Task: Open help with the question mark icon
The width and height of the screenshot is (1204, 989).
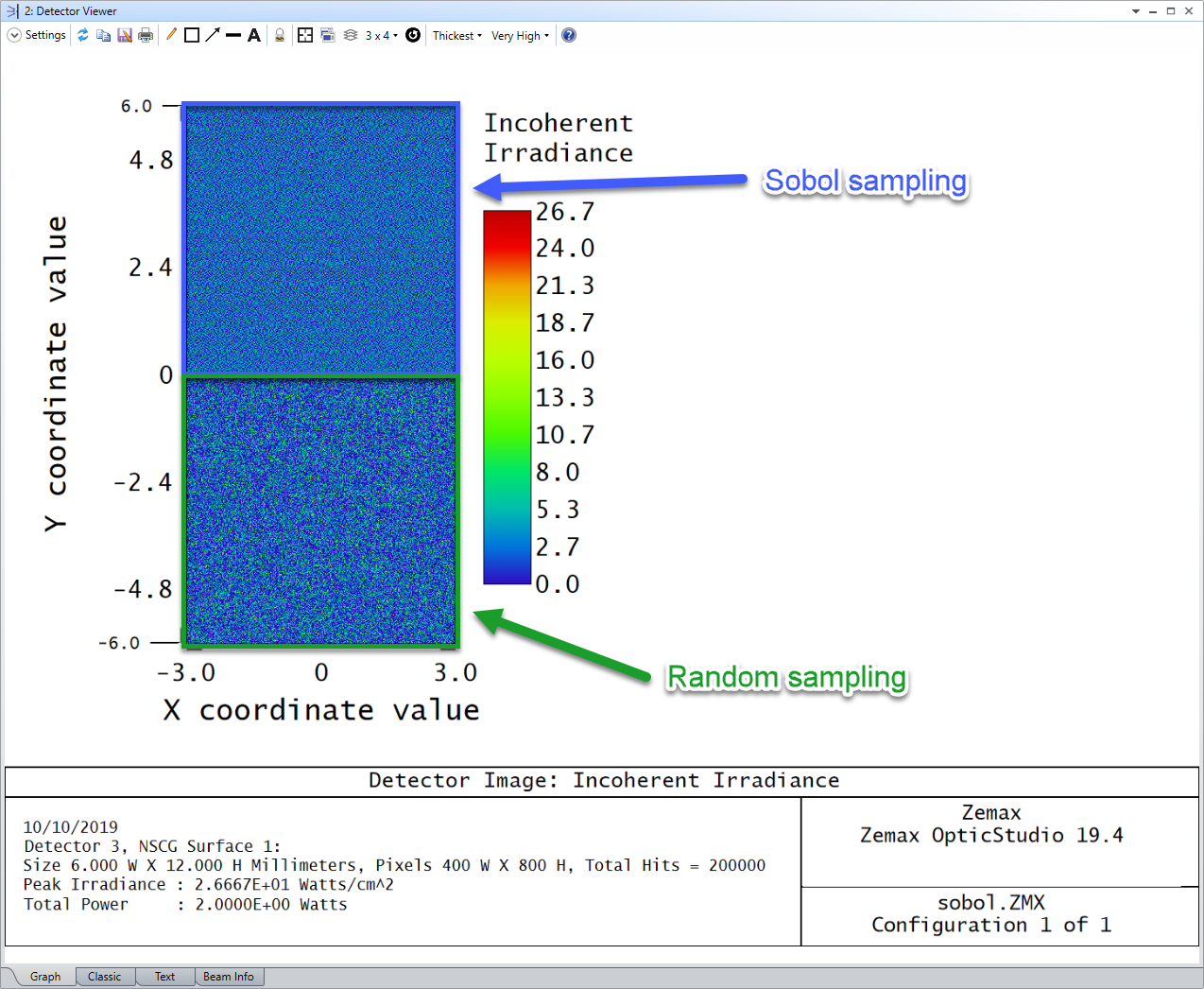Action: 569,35
